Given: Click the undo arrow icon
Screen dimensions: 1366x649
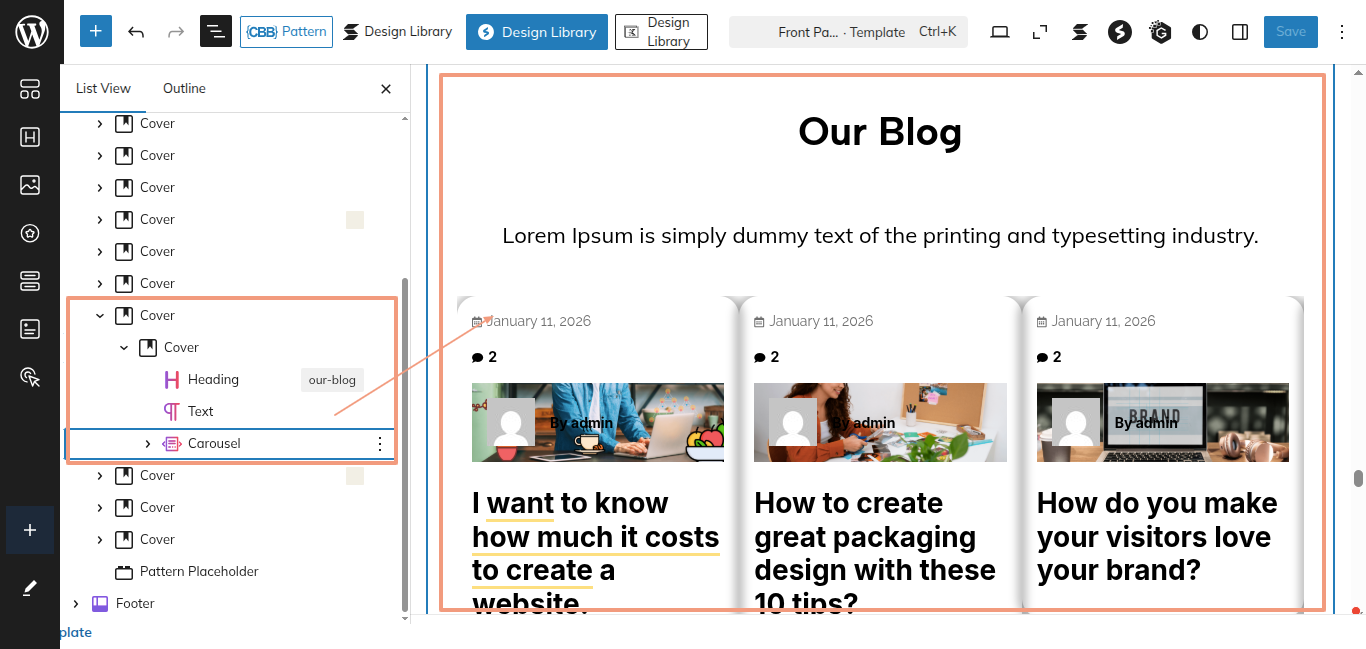Looking at the screenshot, I should click(136, 32).
